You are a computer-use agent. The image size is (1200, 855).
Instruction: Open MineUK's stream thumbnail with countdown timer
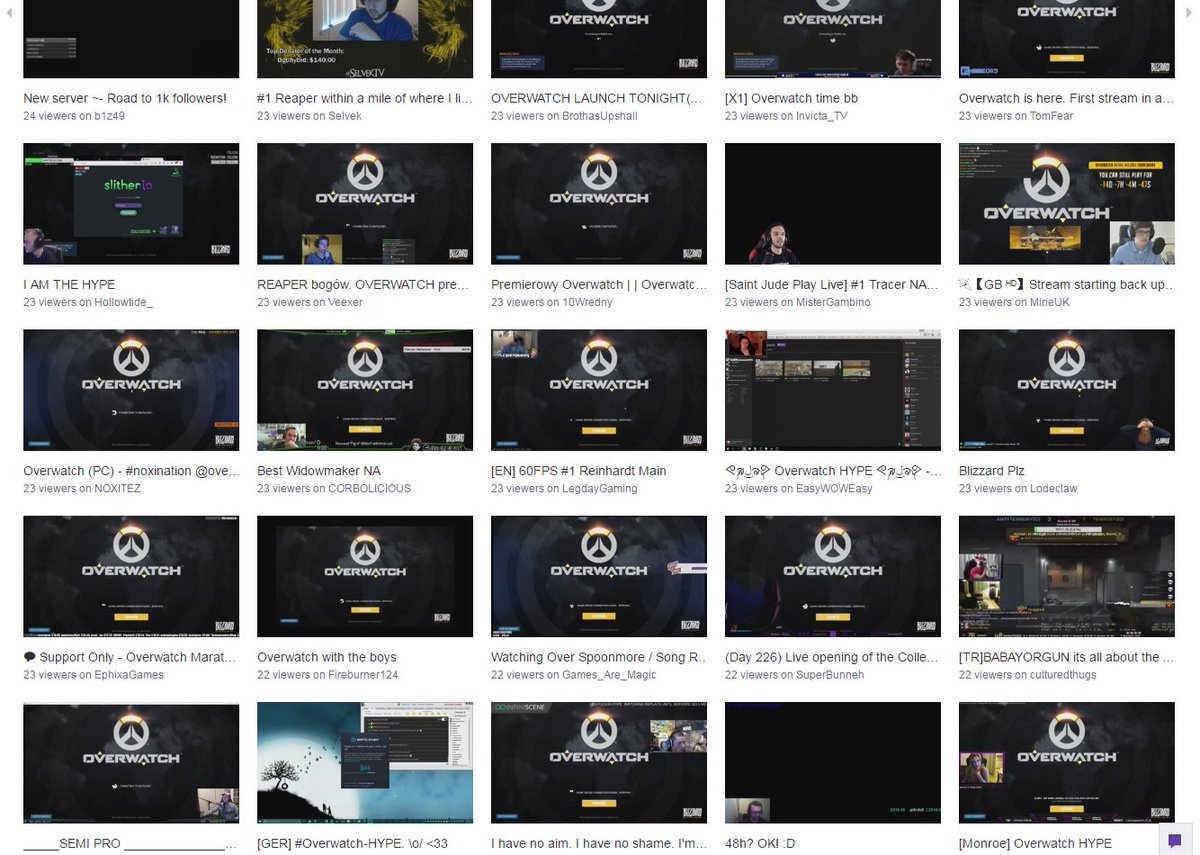(1067, 204)
